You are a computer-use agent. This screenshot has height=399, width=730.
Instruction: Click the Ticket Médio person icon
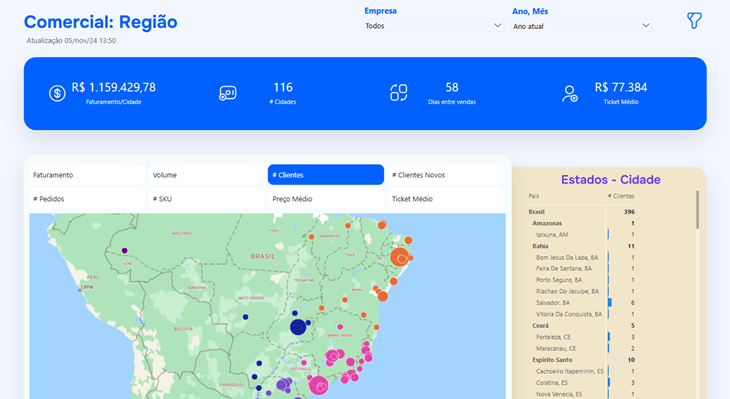pos(569,94)
